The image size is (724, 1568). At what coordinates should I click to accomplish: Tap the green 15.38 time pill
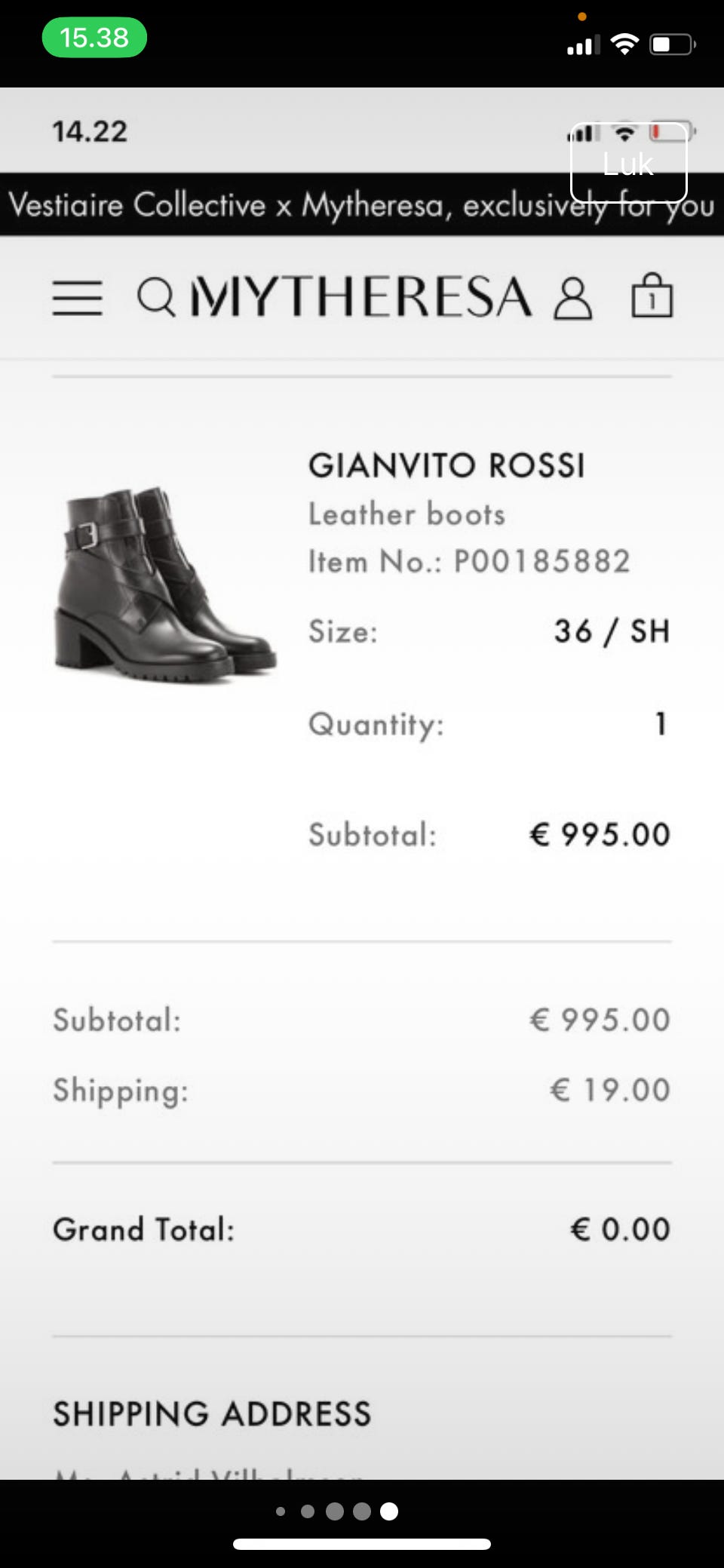coord(94,38)
